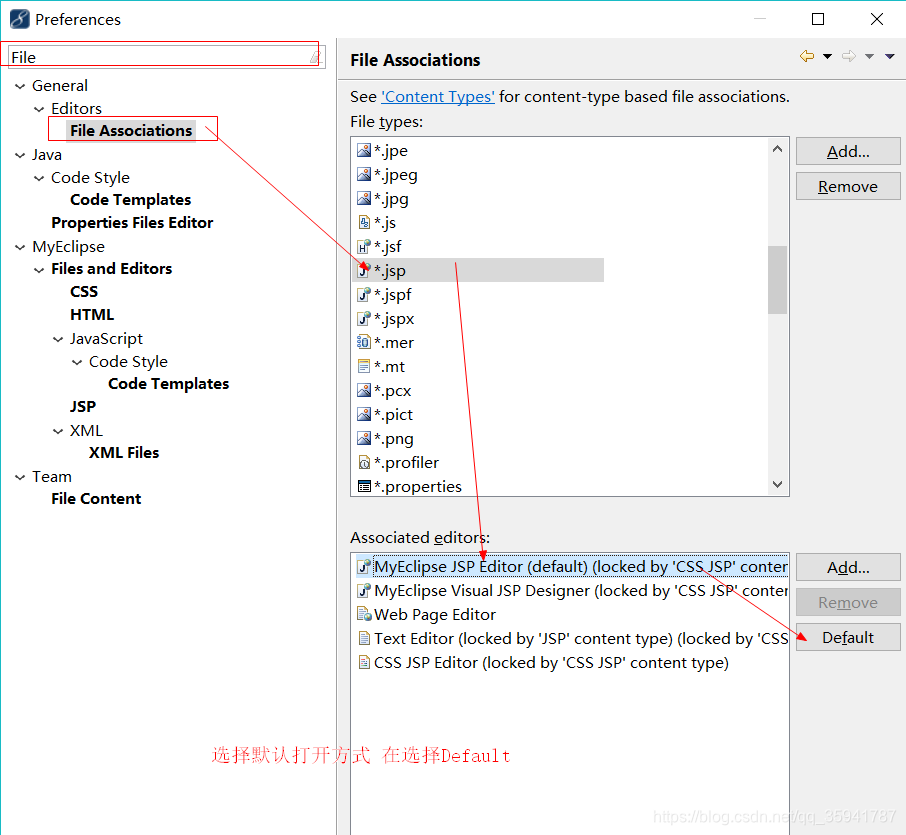Select XML Files tree item
The image size is (906, 835).
point(124,453)
